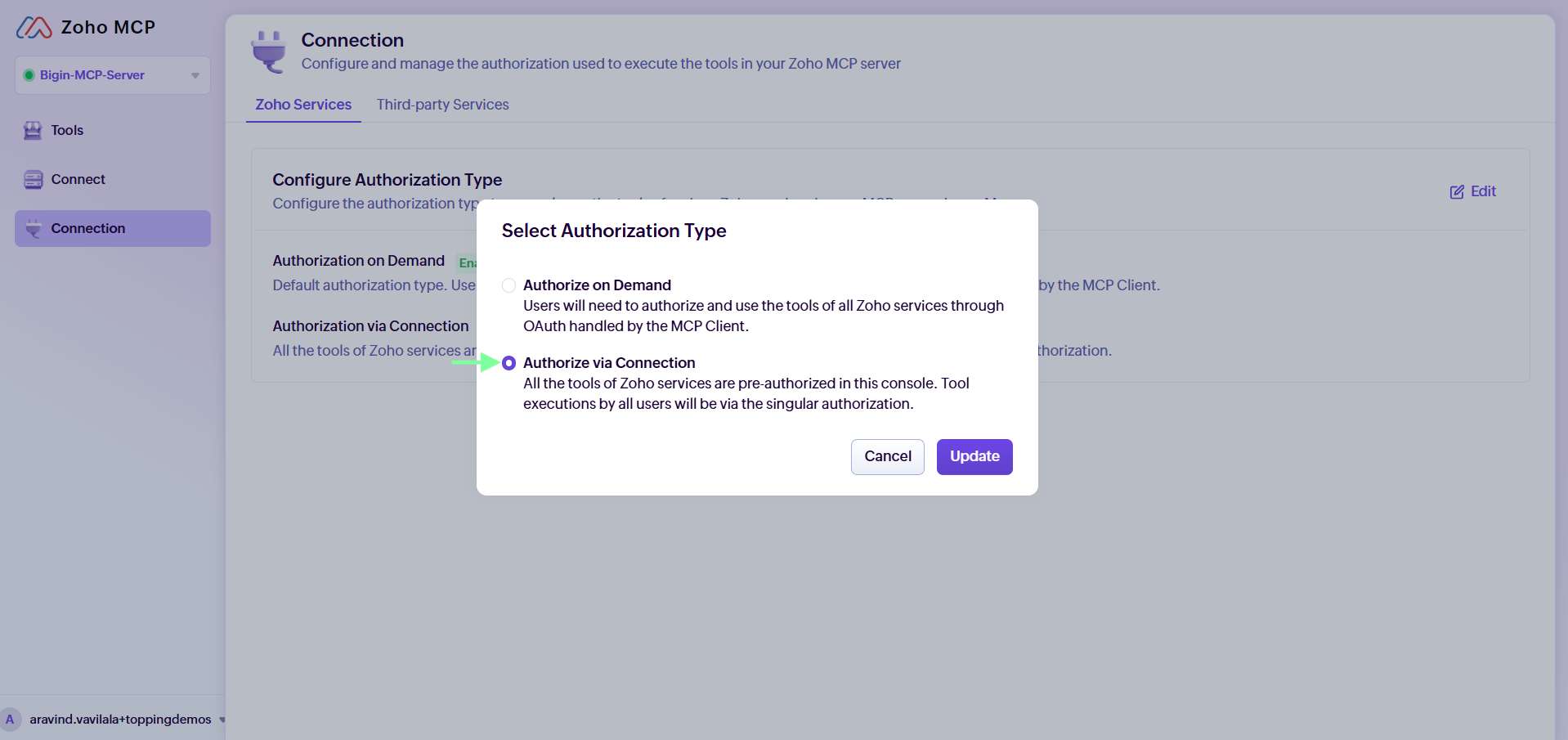Open the Bigin-MCP-Server dropdown
This screenshot has width=1568, height=740.
[113, 75]
